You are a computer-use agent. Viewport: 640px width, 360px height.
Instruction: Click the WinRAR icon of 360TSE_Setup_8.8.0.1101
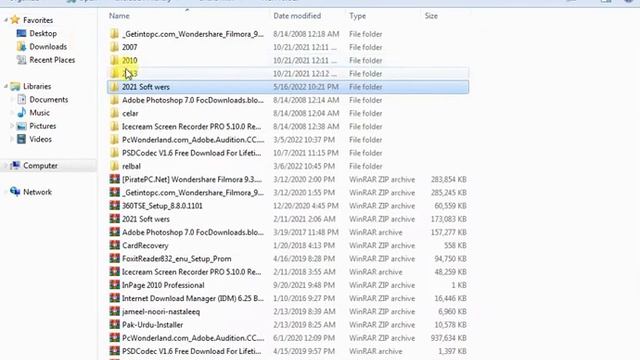115,205
